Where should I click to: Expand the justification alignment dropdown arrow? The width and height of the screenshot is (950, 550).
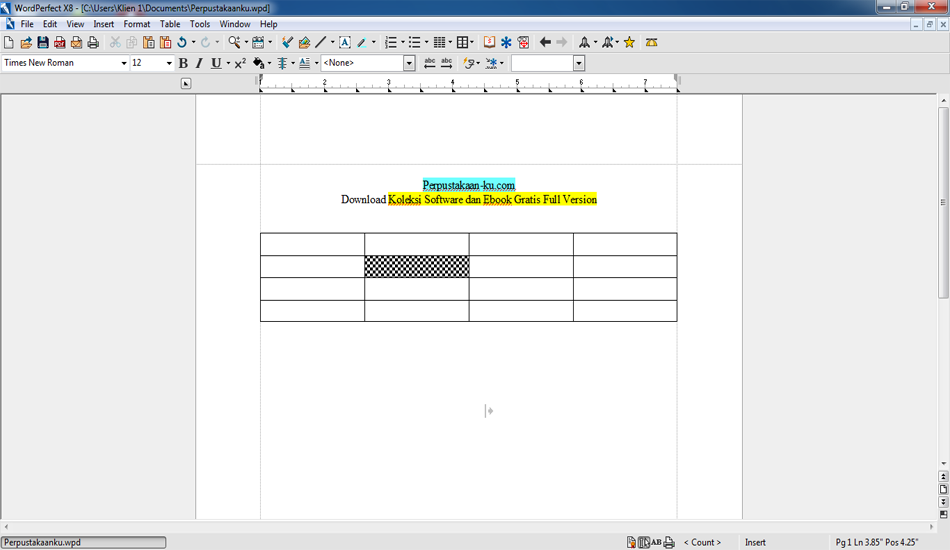click(x=293, y=63)
